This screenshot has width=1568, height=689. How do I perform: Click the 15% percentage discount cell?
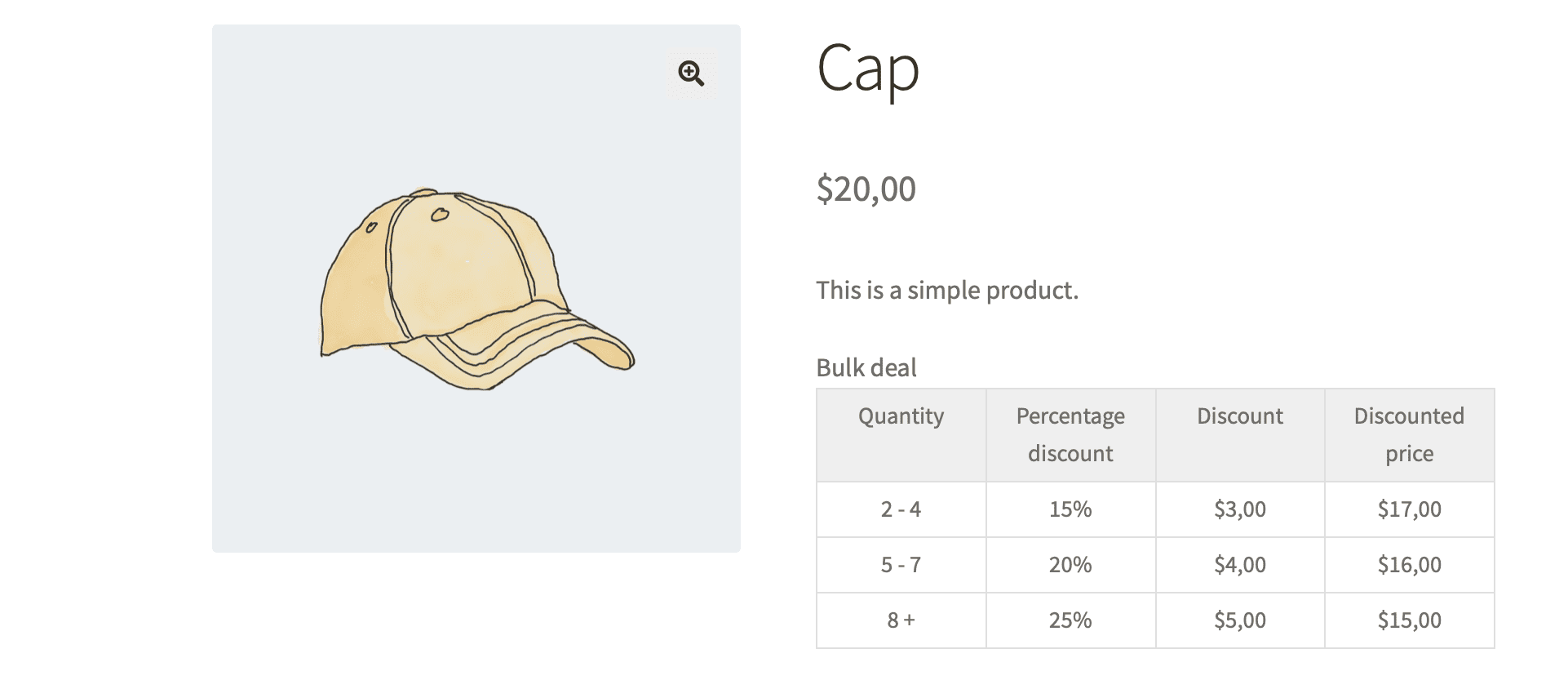coord(1070,509)
